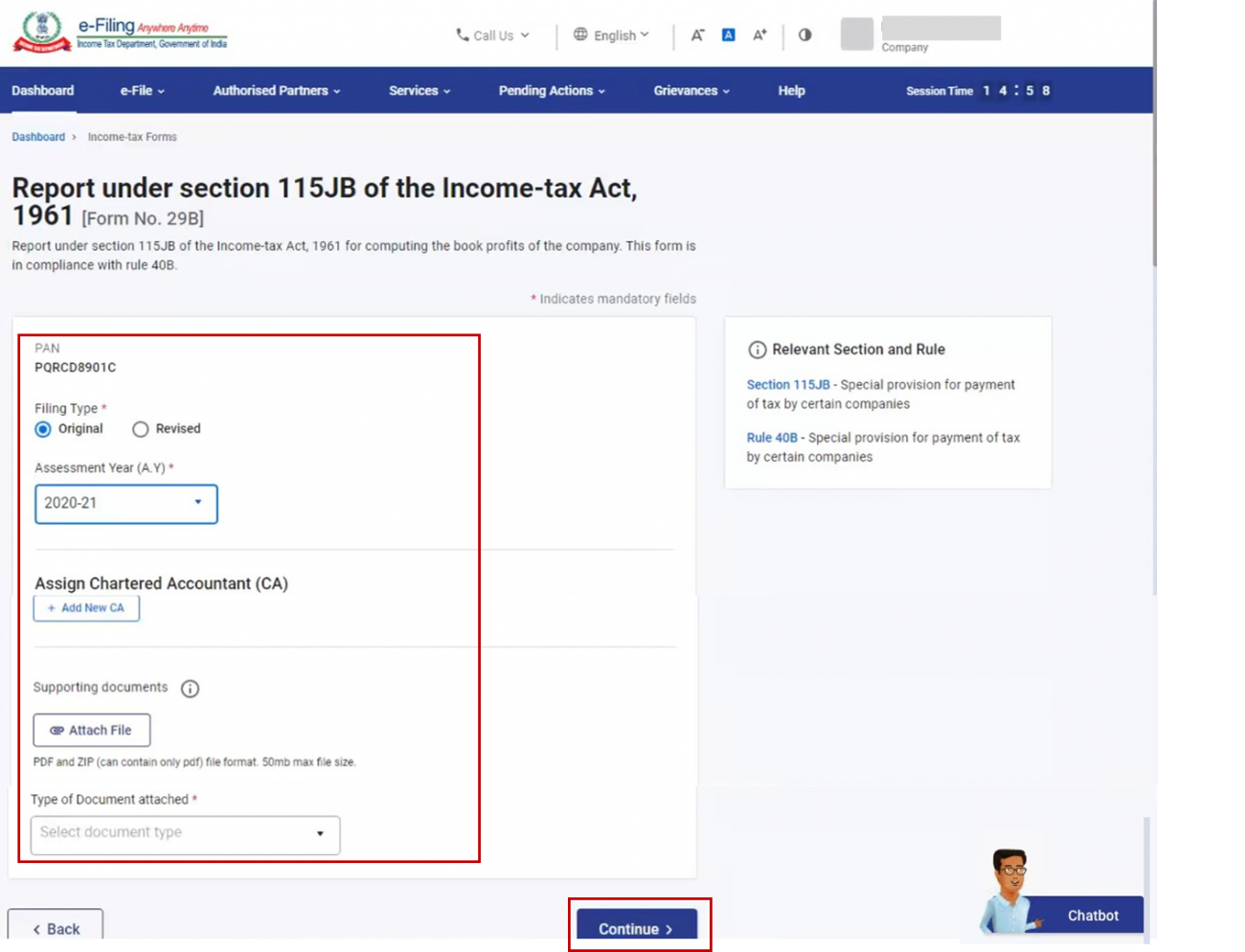This screenshot has width=1245, height=952.
Task: Click the globe icon next to English
Action: pos(578,34)
